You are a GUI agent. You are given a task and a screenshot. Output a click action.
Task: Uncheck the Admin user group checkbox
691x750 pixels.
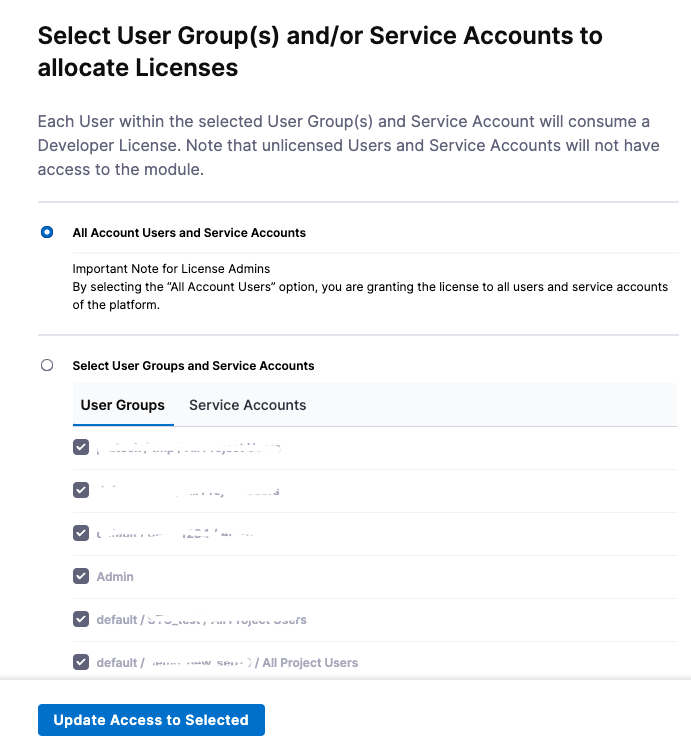(x=81, y=576)
